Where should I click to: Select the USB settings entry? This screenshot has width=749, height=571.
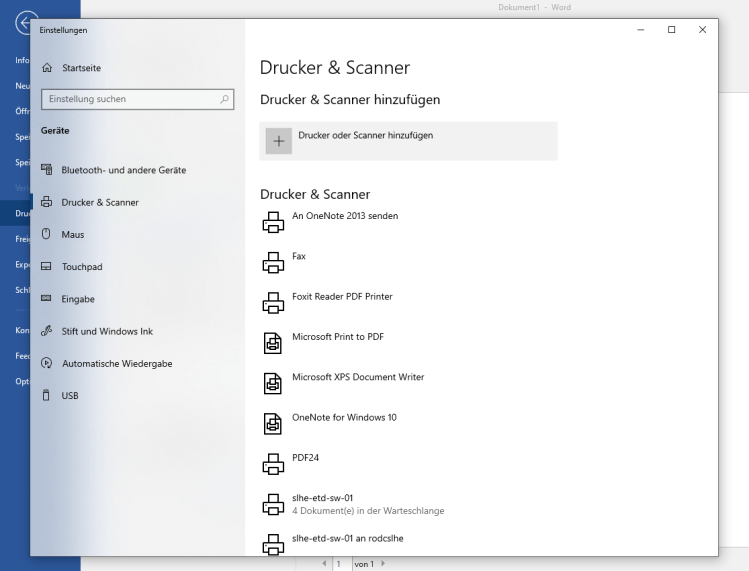pyautogui.click(x=70, y=396)
